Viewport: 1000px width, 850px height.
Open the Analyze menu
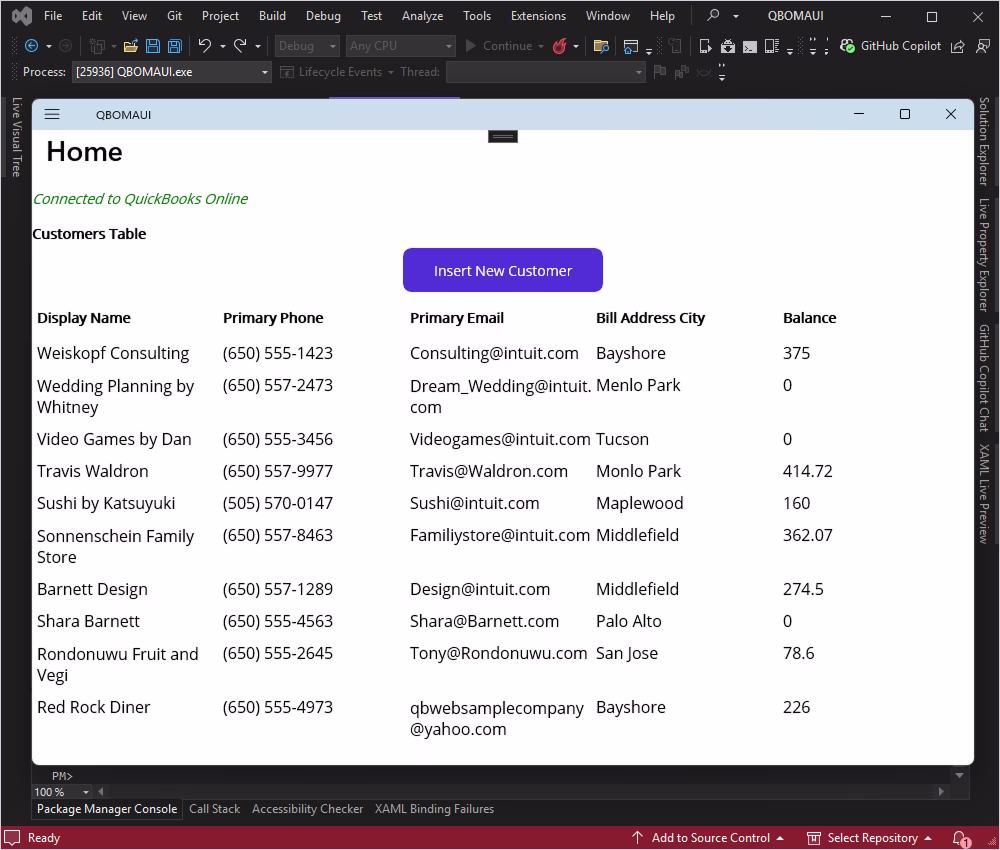[x=422, y=16]
